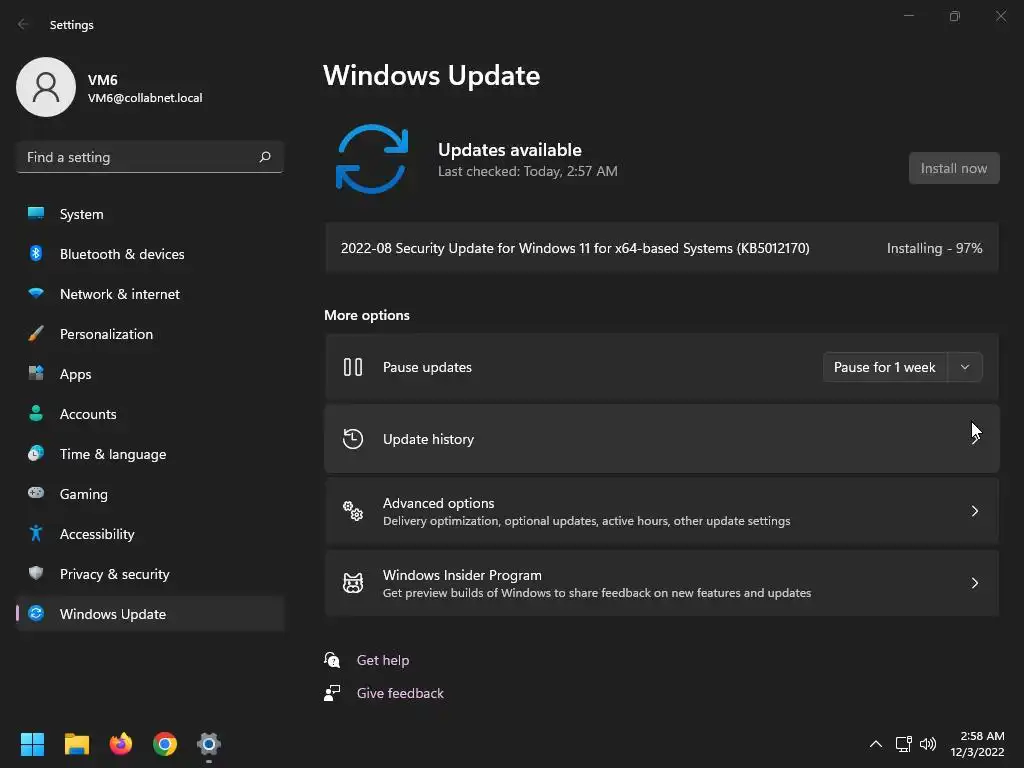Click the Installing - 97% status text
This screenshot has width=1024, height=768.
pos(935,248)
